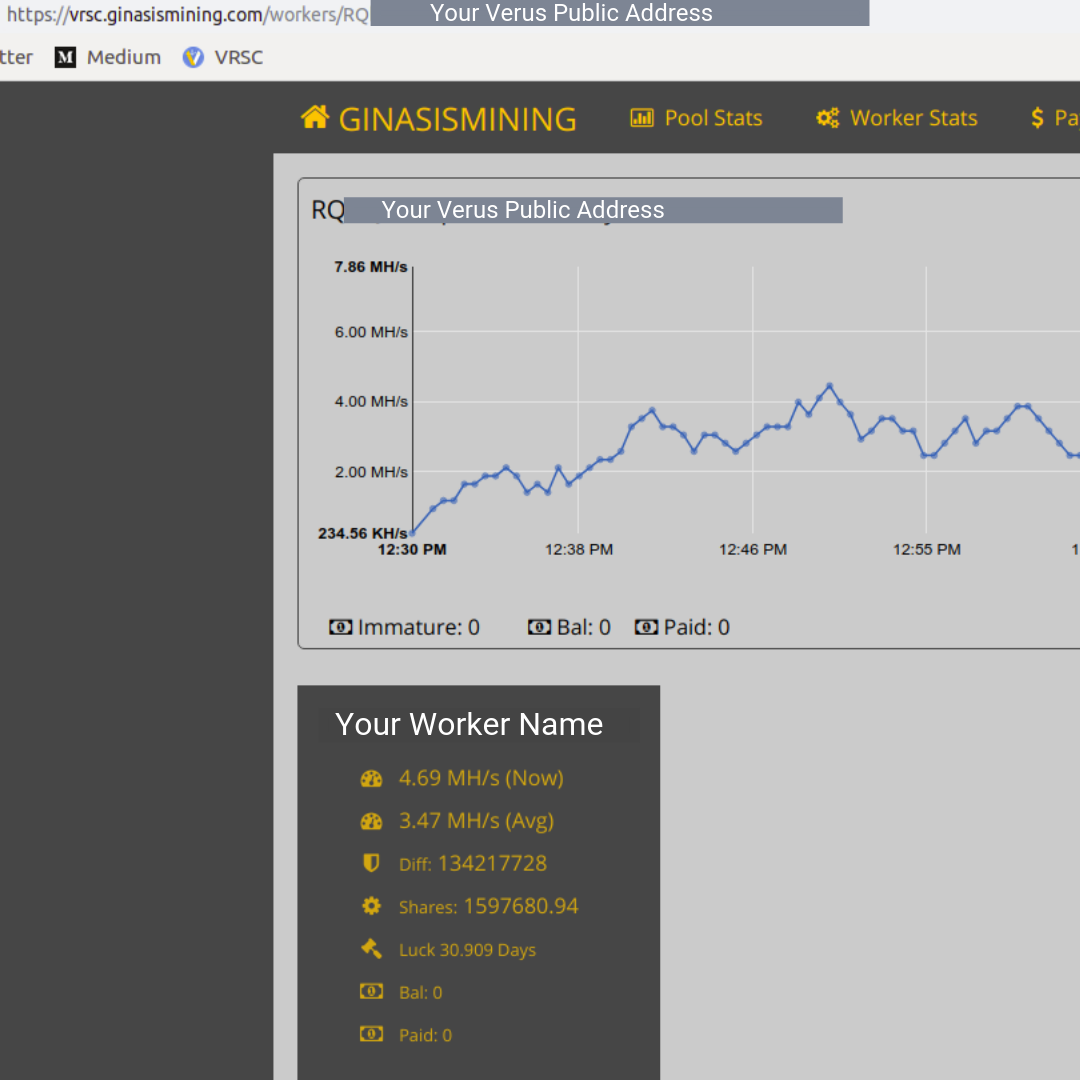This screenshot has width=1080, height=1080.
Task: Click the 234.56 KH/s axis label
Action: [x=362, y=533]
